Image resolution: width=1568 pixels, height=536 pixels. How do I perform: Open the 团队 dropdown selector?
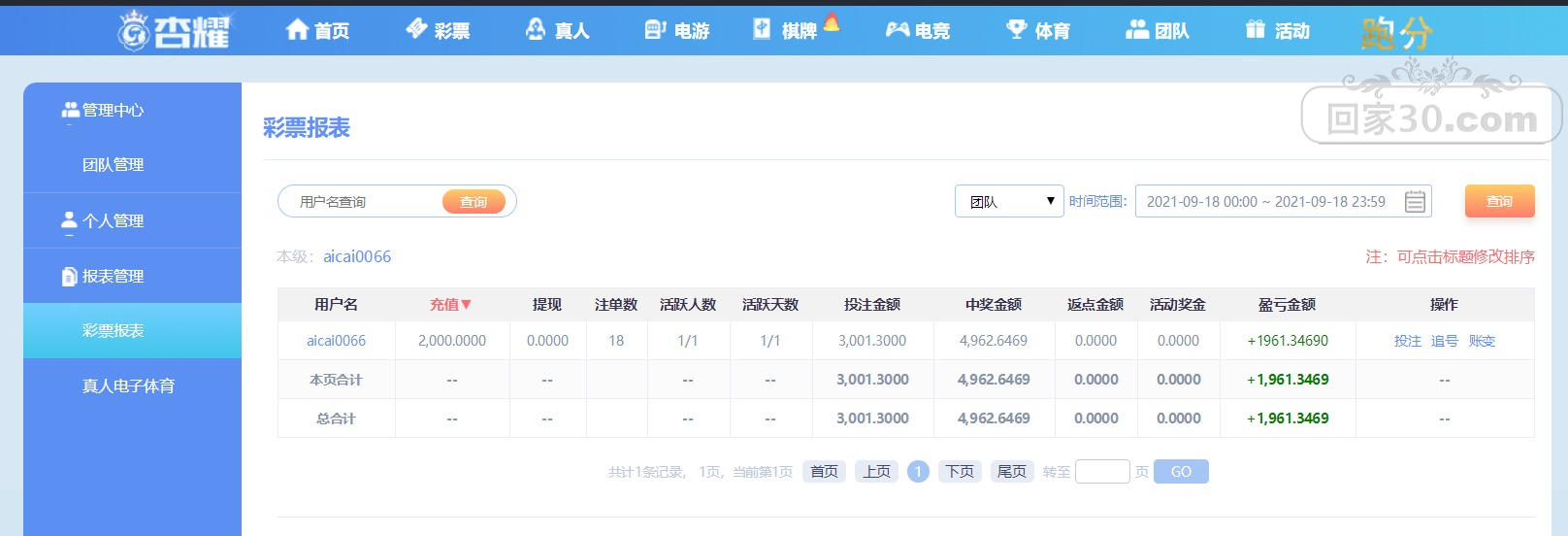tap(1009, 202)
